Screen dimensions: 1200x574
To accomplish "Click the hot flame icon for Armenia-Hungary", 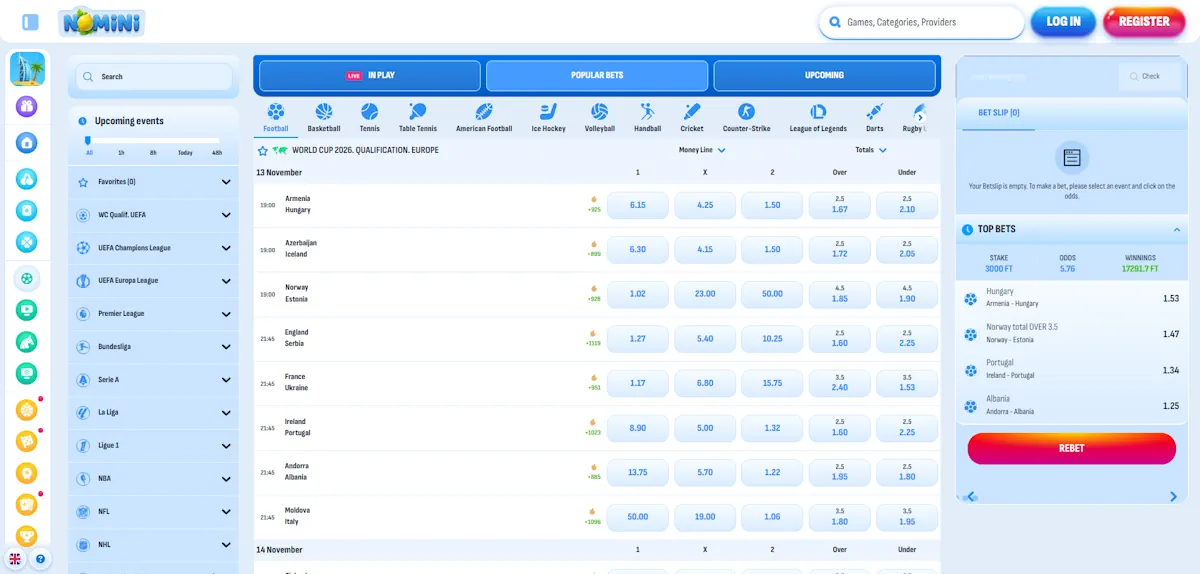I will (x=594, y=199).
